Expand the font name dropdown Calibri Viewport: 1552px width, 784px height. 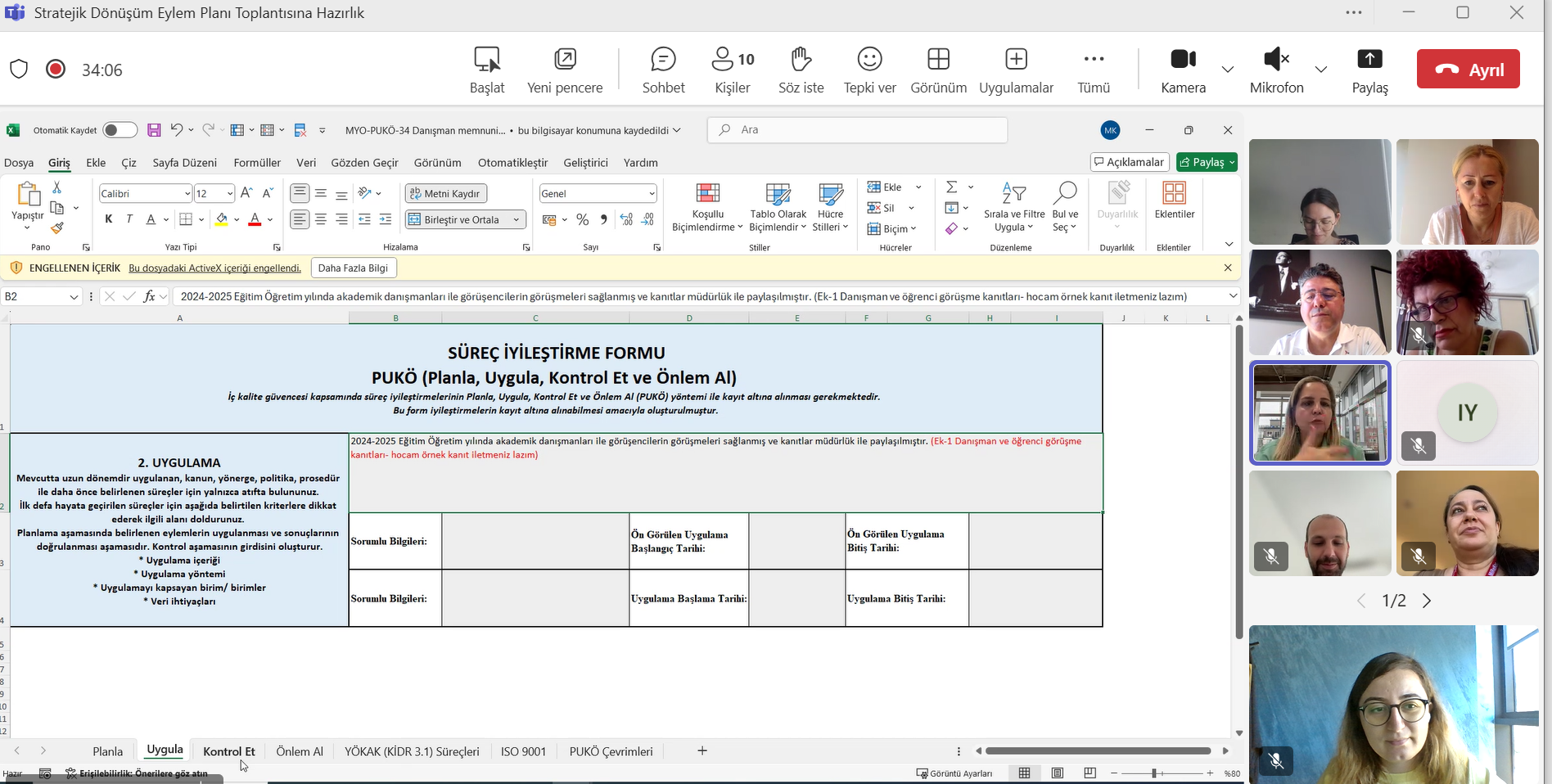(187, 194)
